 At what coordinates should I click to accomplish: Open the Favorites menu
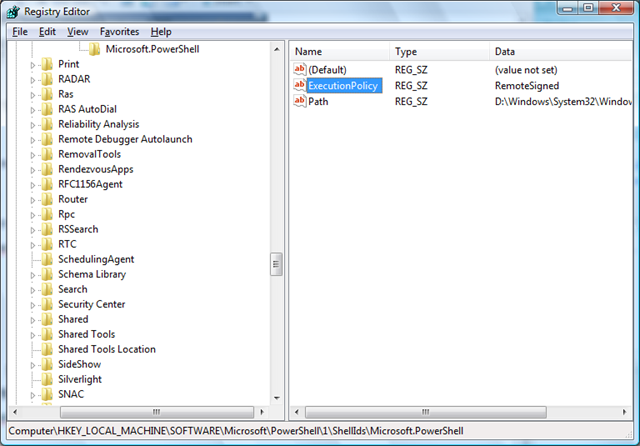(120, 32)
